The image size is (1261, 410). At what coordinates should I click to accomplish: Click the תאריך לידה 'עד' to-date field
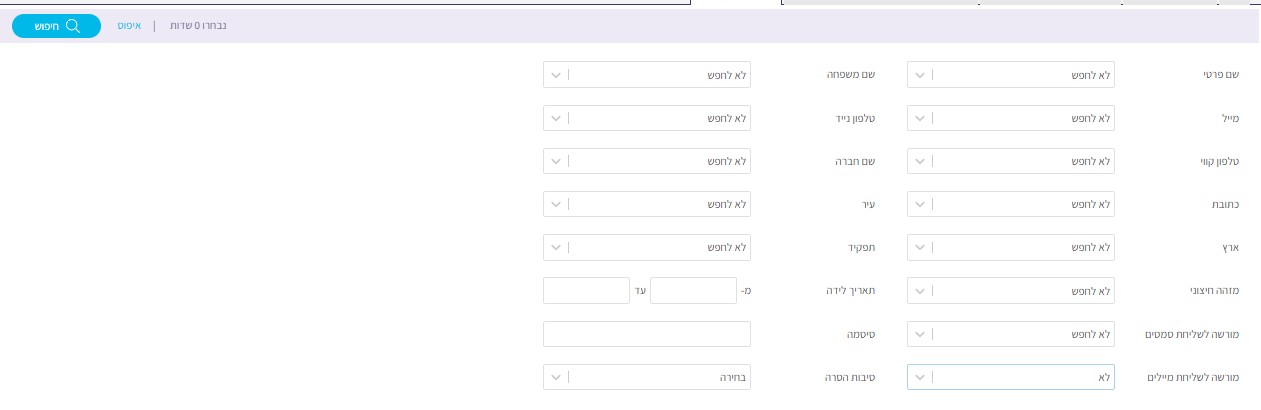(586, 290)
